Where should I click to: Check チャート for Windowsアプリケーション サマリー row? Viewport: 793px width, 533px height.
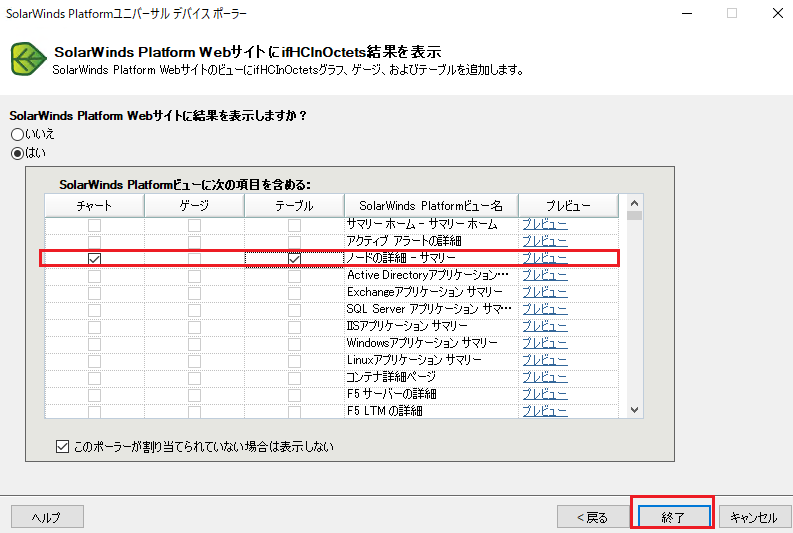[x=94, y=344]
